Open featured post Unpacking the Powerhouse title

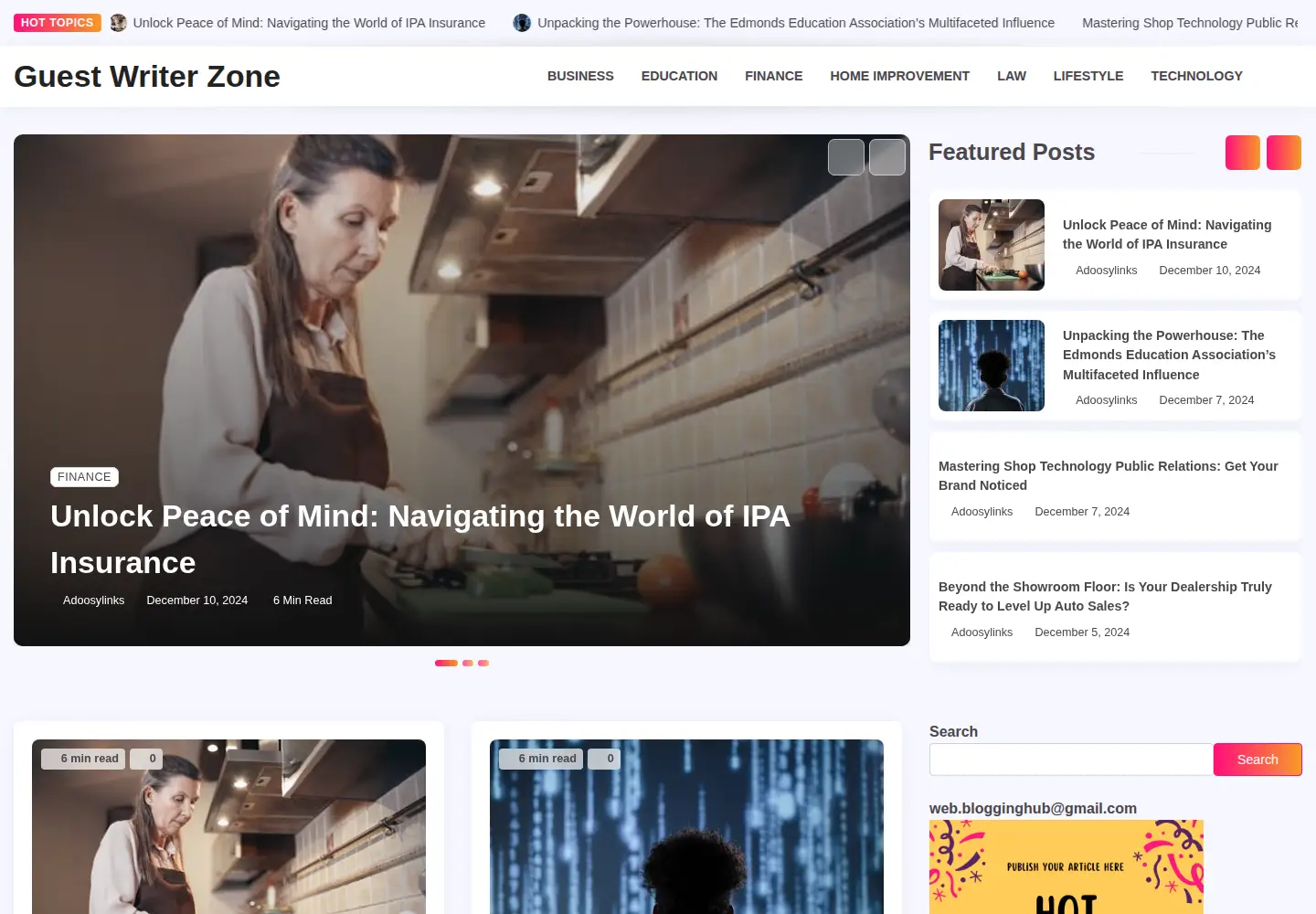[x=1169, y=355]
